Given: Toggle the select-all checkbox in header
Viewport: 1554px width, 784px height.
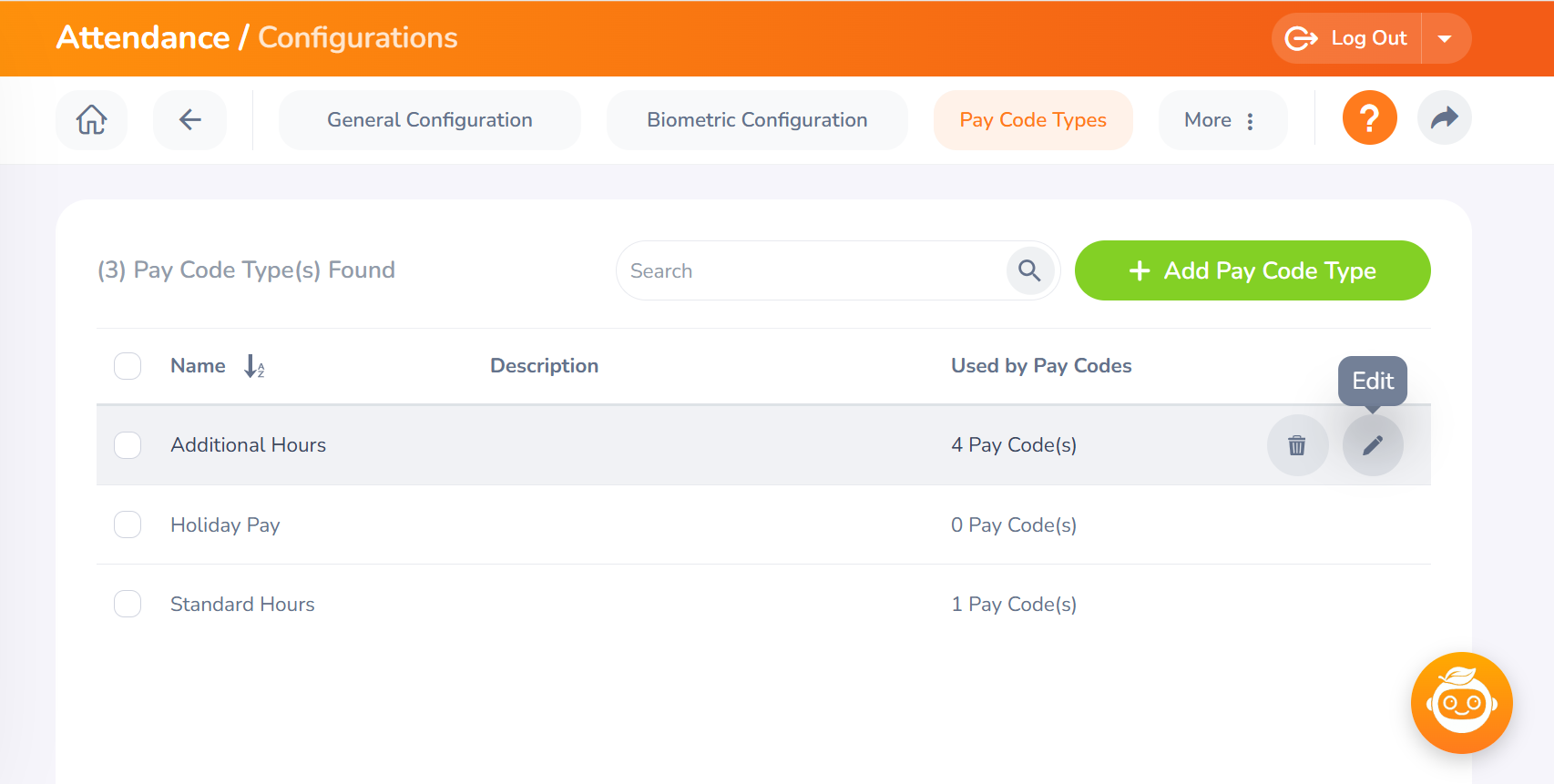Looking at the screenshot, I should click(128, 366).
